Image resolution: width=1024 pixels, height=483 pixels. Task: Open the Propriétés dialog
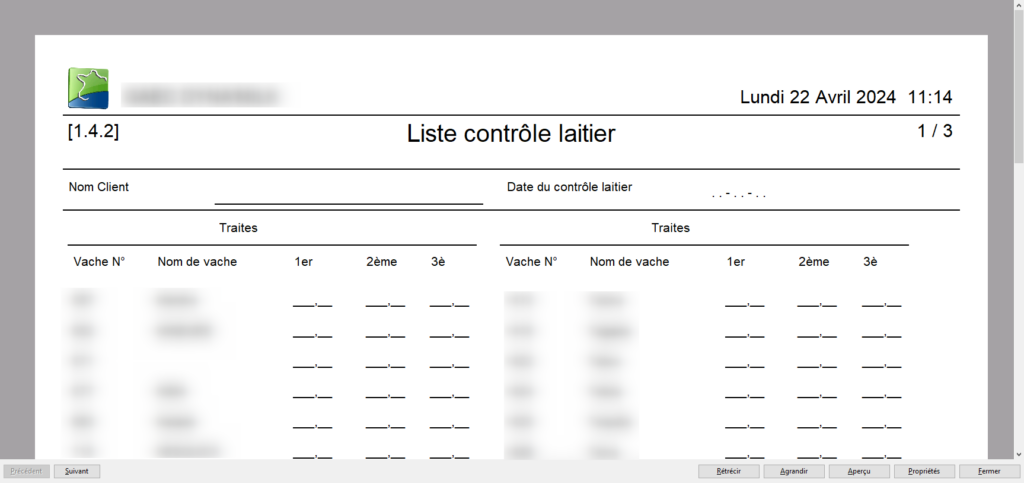924,471
